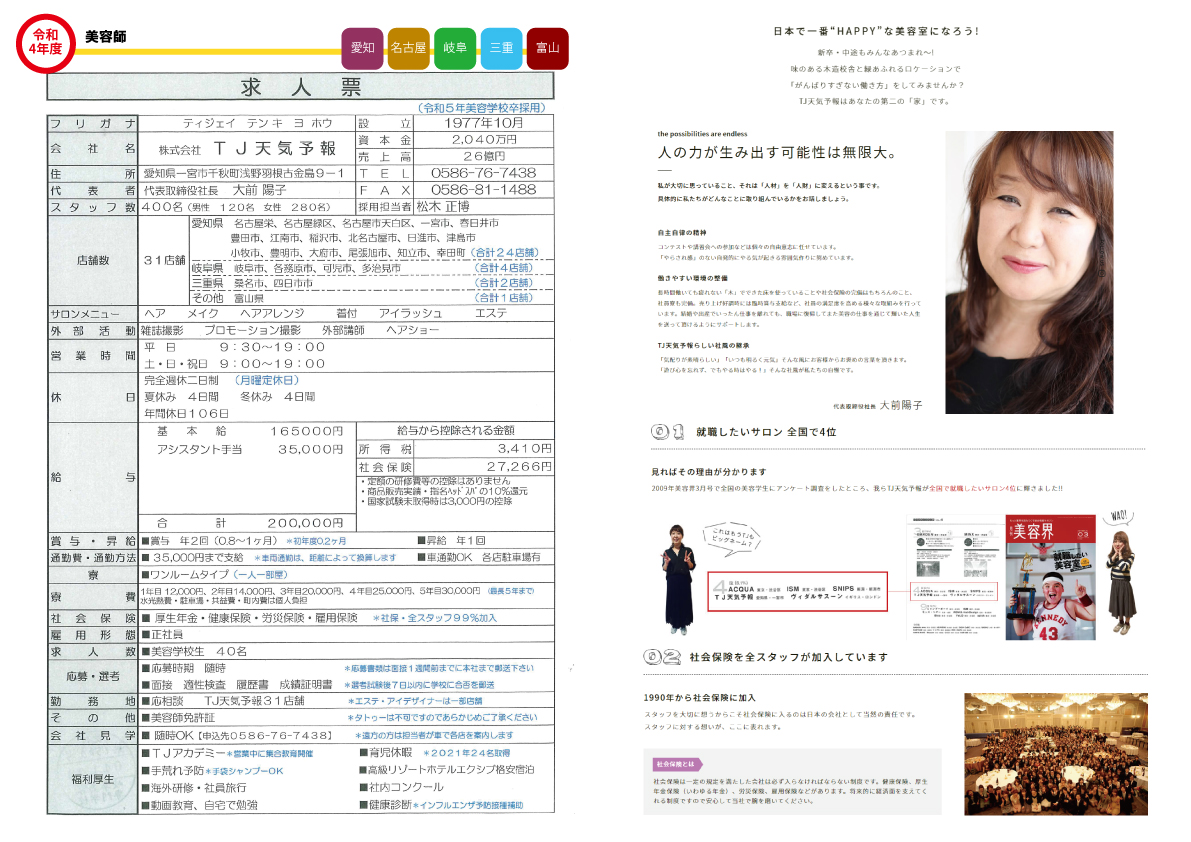Click the magazine ranking page thumbnail
Image resolution: width=1191 pixels, height=842 pixels.
956,579
